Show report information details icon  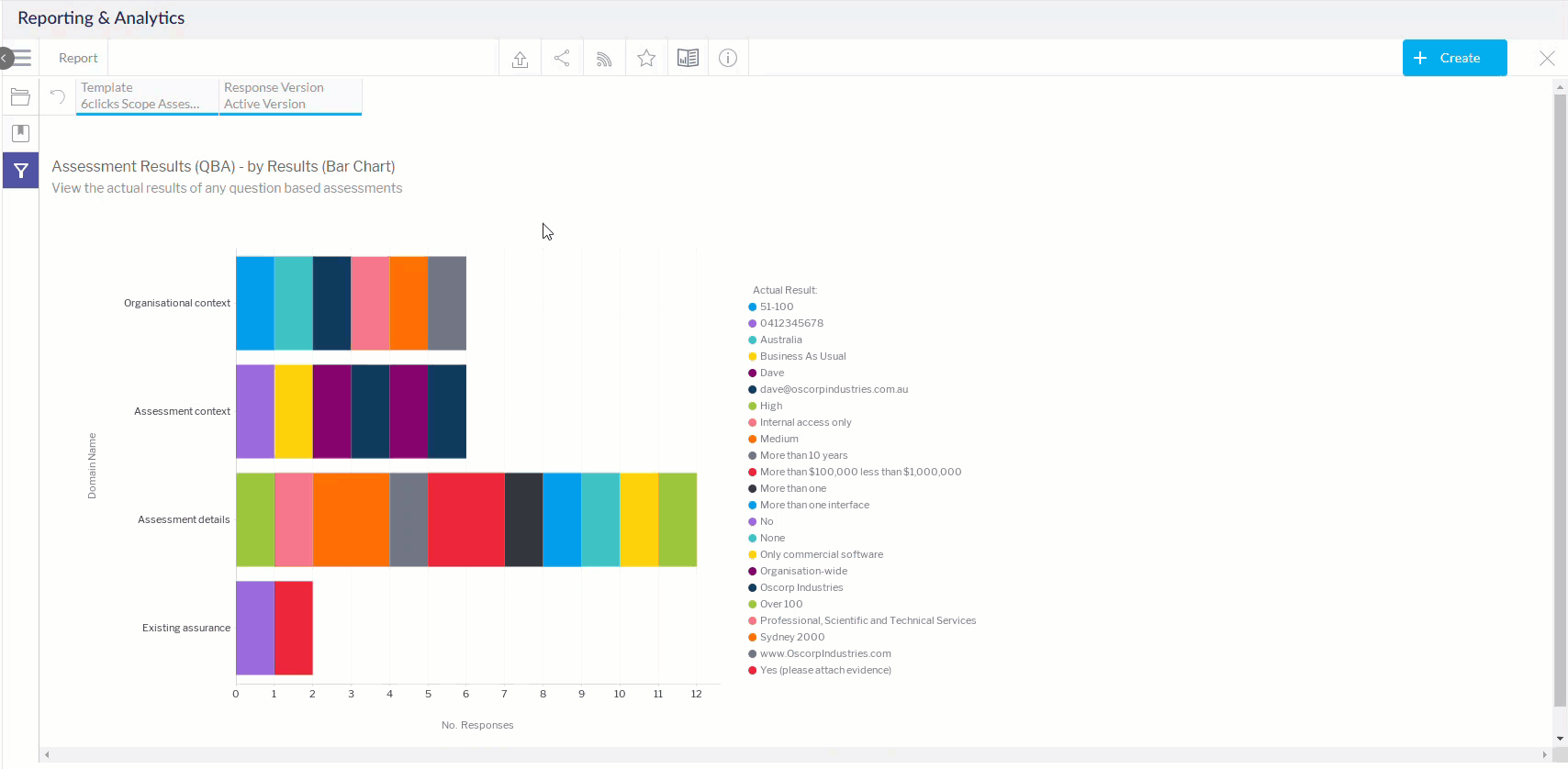(x=728, y=59)
